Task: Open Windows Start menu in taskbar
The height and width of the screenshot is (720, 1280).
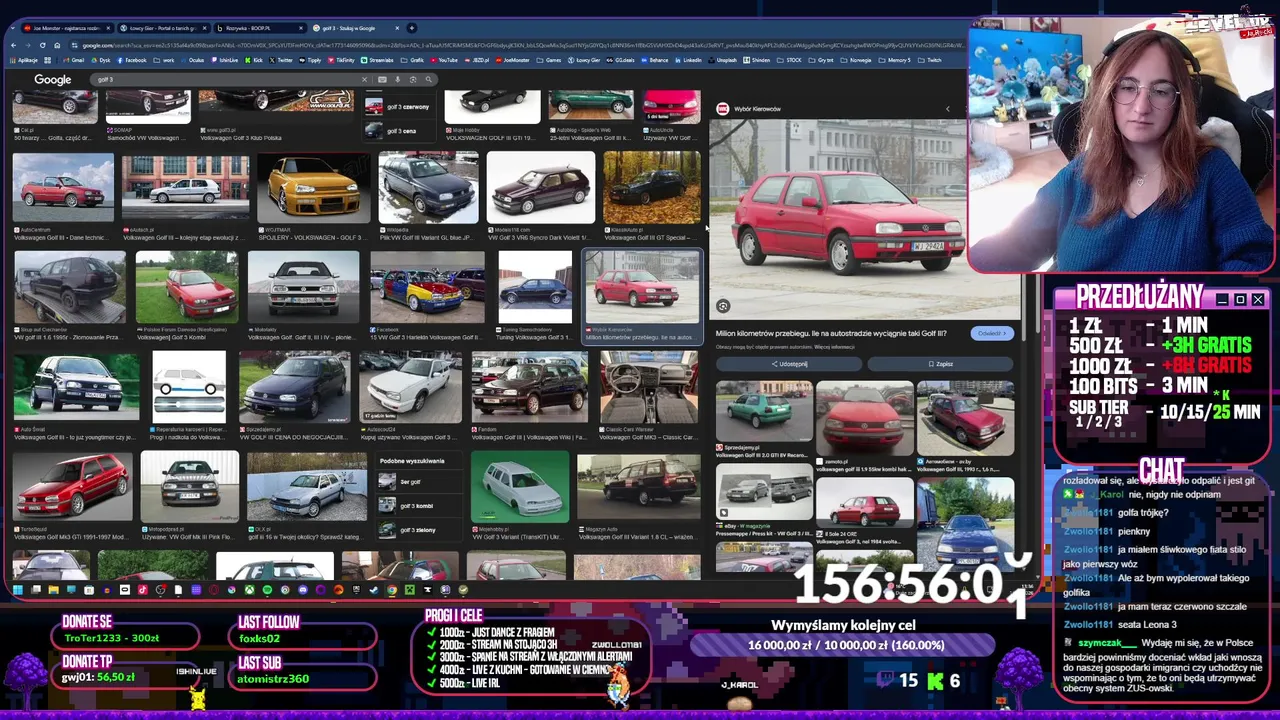Action: pos(17,590)
